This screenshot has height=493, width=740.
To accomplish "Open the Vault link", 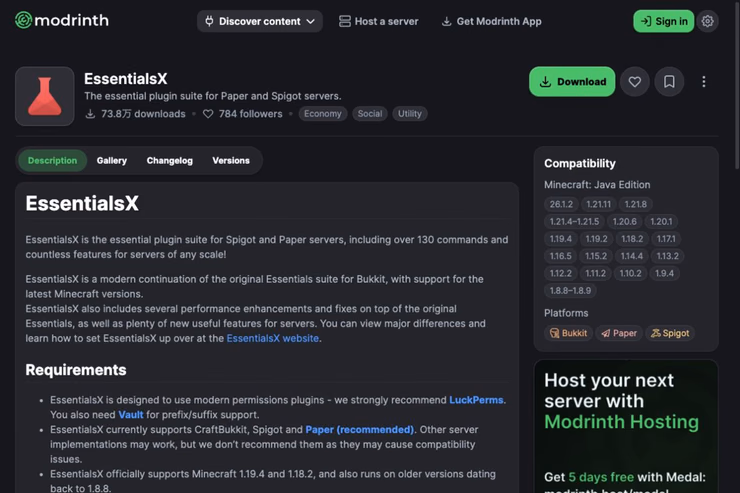I will [131, 415].
